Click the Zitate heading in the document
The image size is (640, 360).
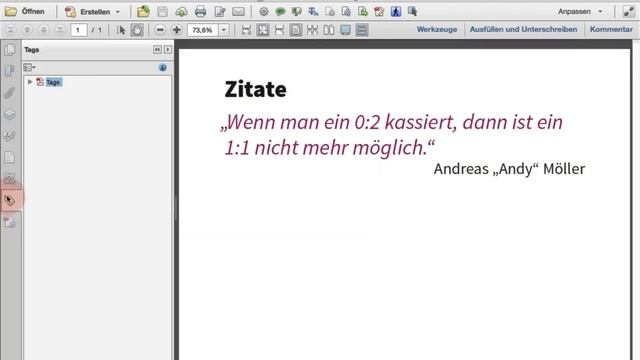tap(256, 89)
